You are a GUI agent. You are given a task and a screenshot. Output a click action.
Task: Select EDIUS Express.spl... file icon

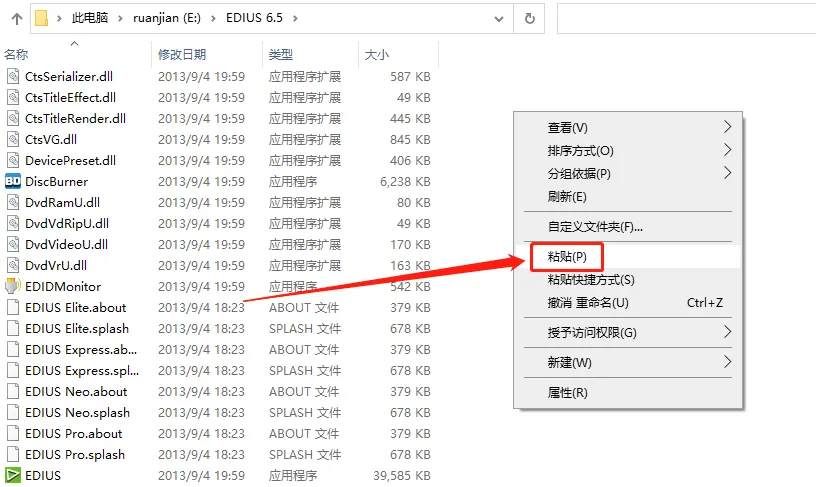click(x=13, y=370)
